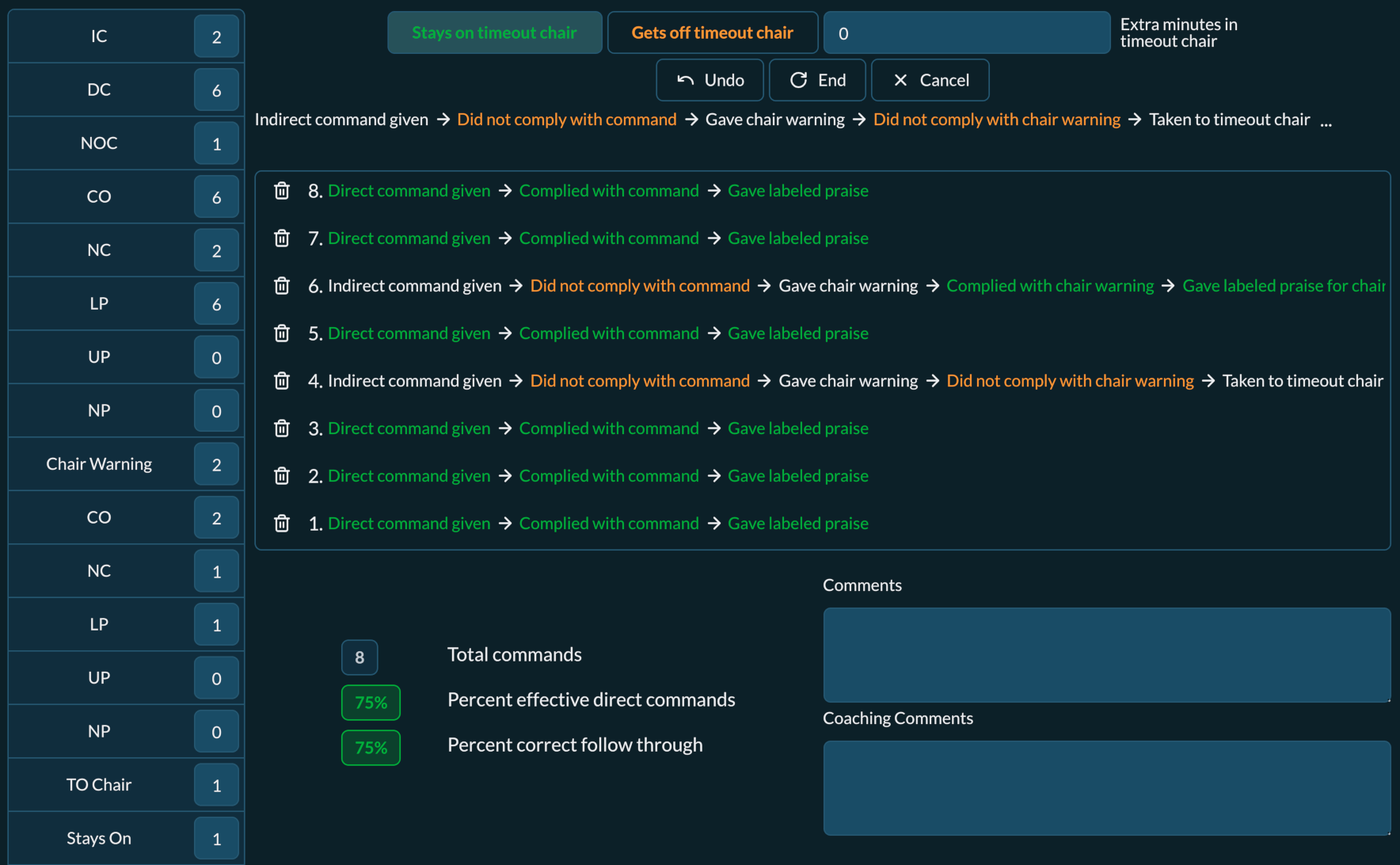Viewport: 1400px width, 865px height.
Task: Click 'Gave labeled praise' in sequence 5
Action: [x=798, y=333]
